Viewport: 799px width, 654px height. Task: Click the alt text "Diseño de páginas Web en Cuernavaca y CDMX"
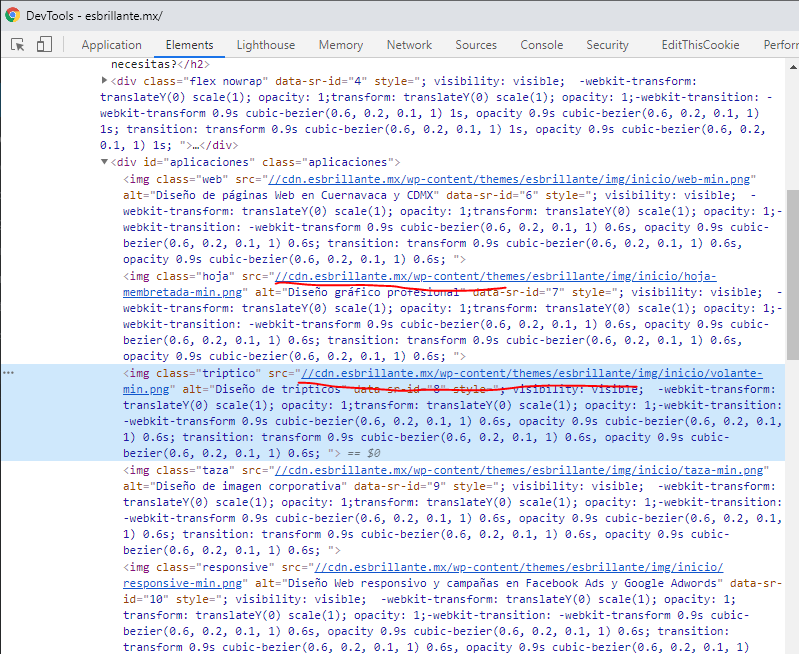click(294, 195)
